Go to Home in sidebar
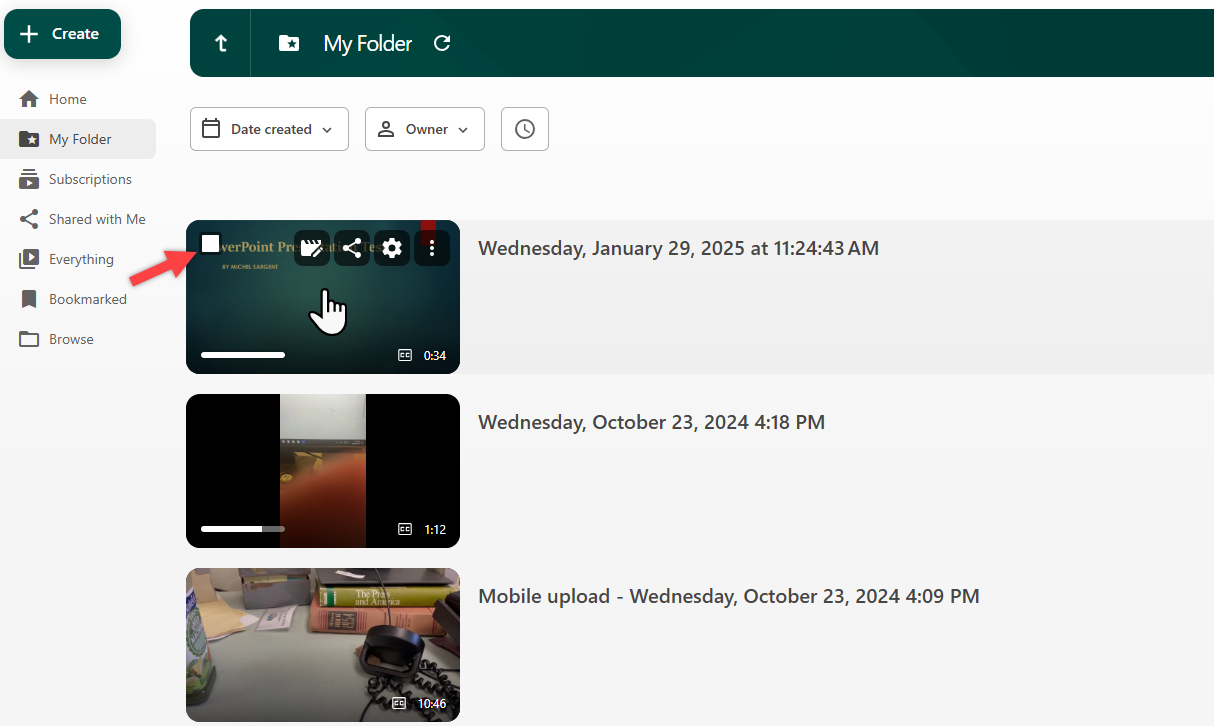Screen dimensions: 1214x726 coord(67,99)
